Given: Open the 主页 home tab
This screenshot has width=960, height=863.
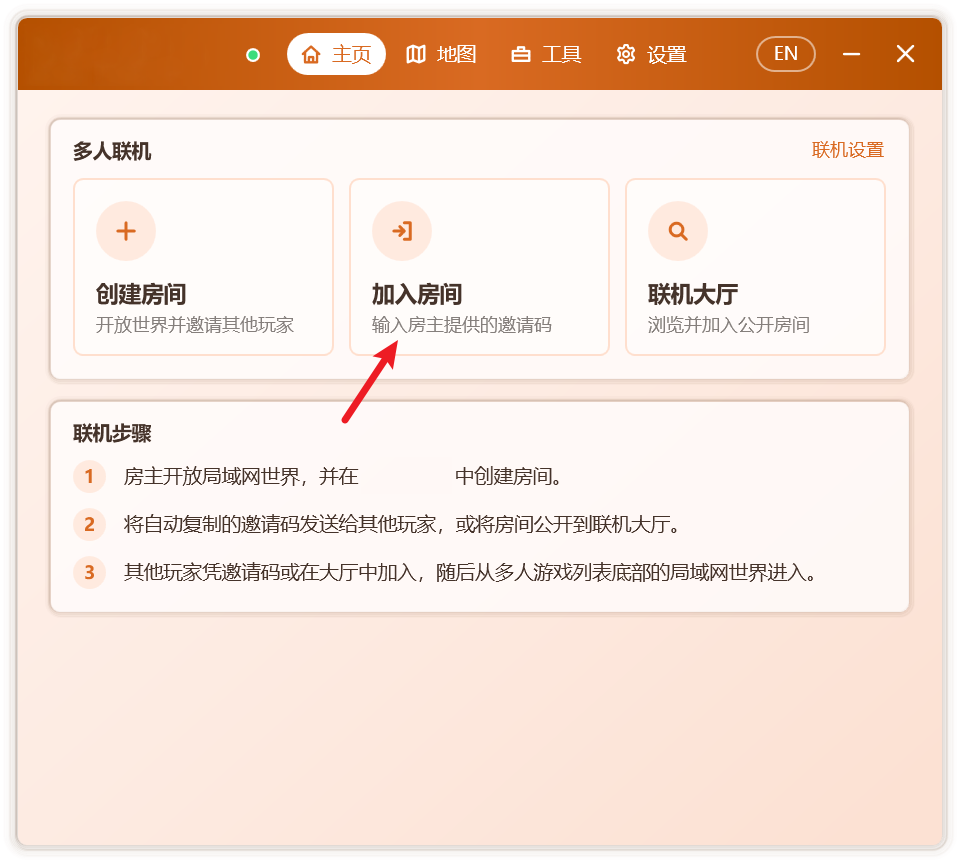Looking at the screenshot, I should [x=336, y=54].
